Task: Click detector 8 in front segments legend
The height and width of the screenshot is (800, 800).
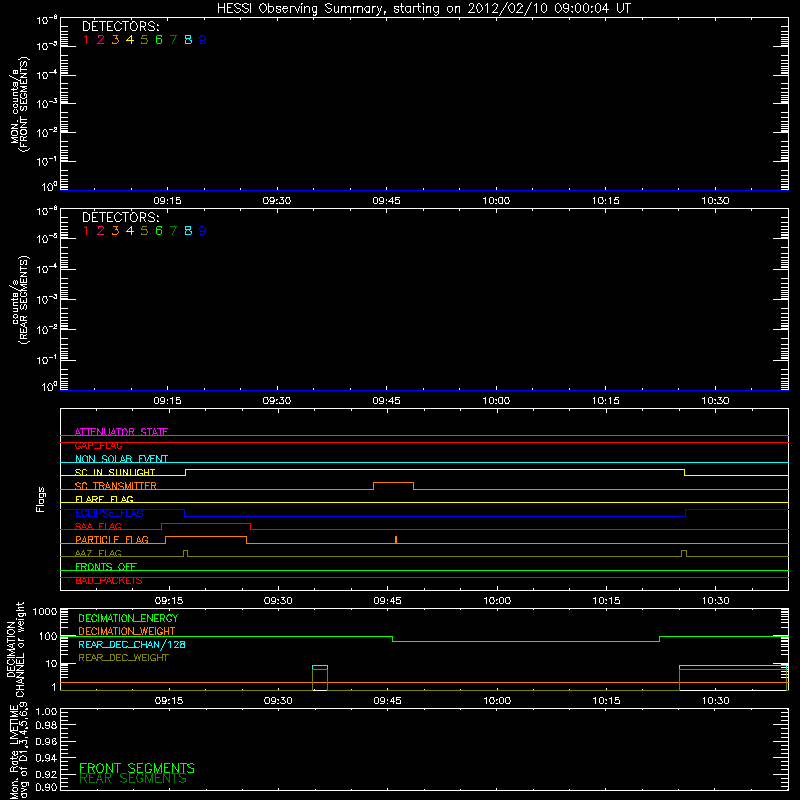Action: [x=188, y=40]
